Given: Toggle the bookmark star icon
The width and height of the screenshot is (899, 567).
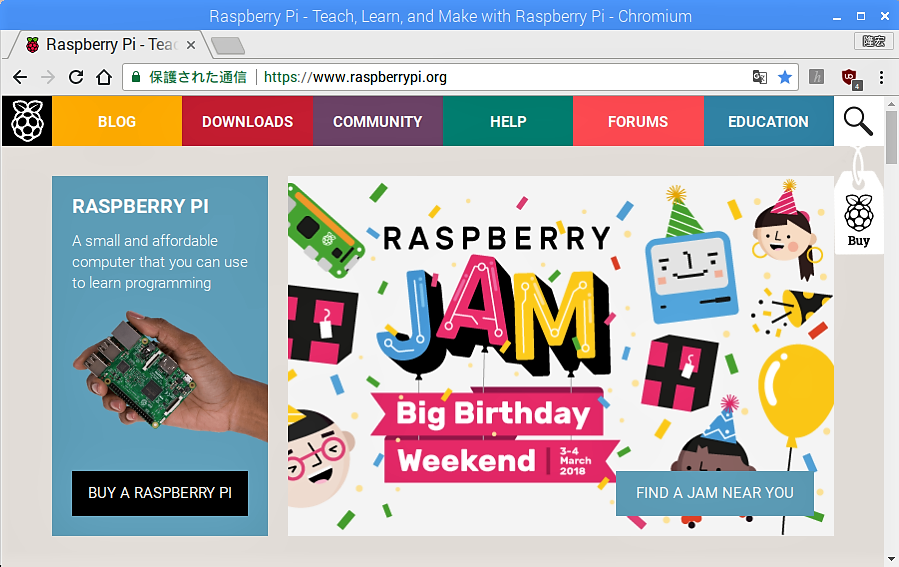Looking at the screenshot, I should pos(785,77).
